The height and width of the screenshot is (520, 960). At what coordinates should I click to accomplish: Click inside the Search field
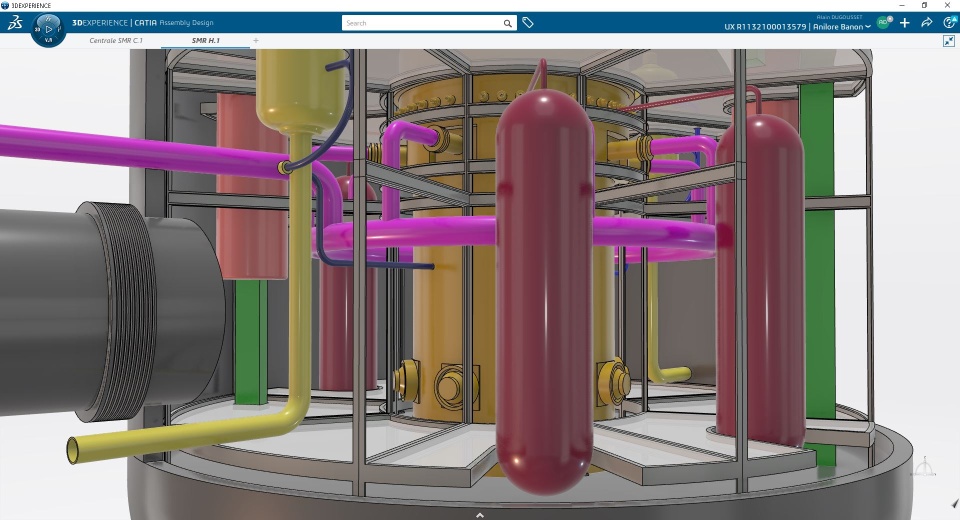[422, 23]
